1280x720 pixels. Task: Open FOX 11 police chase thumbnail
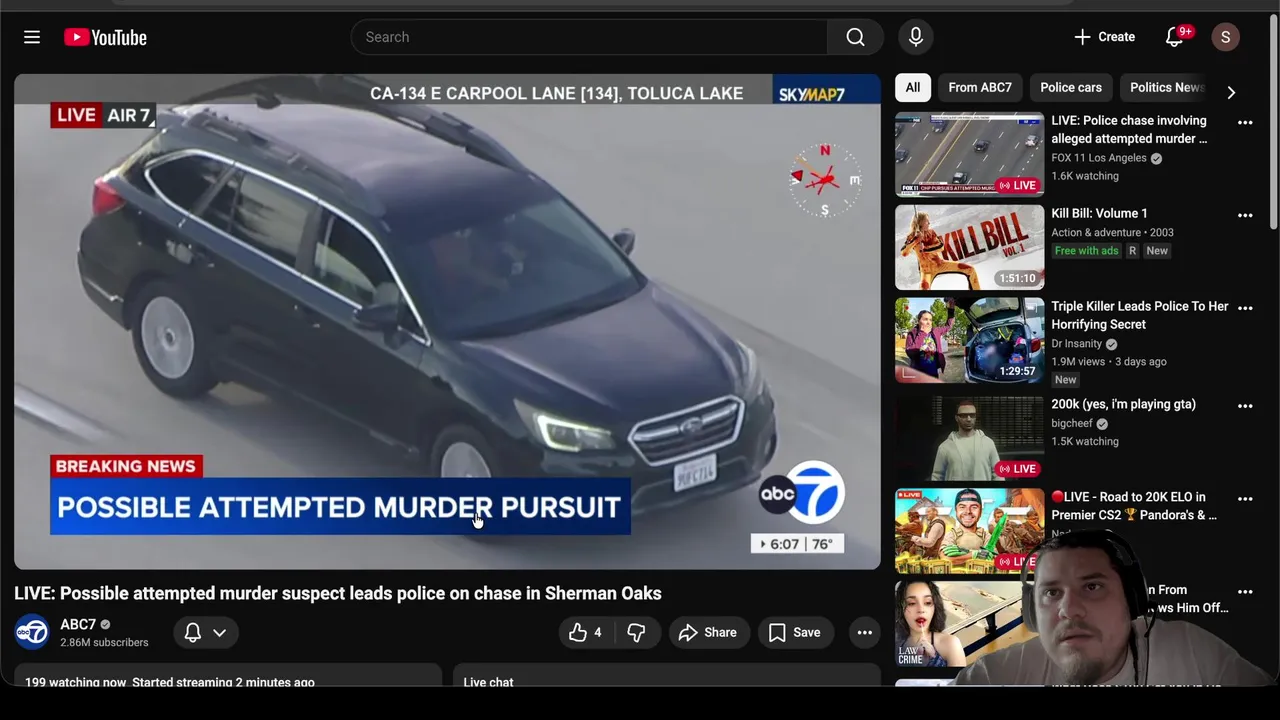(x=969, y=154)
